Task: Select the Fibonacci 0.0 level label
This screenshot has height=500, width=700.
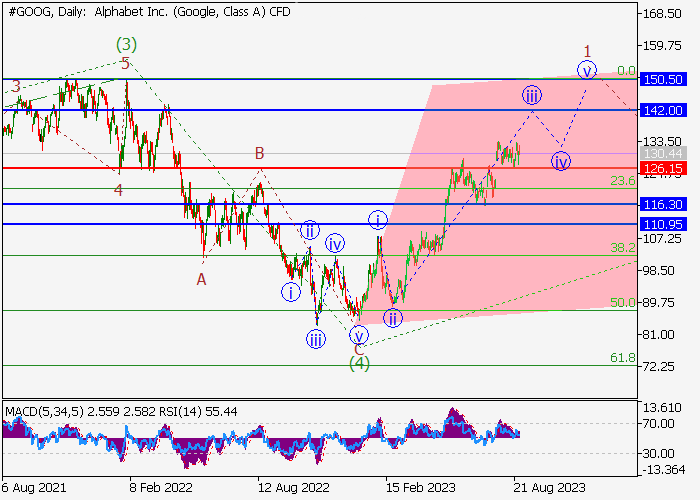Action: click(626, 71)
